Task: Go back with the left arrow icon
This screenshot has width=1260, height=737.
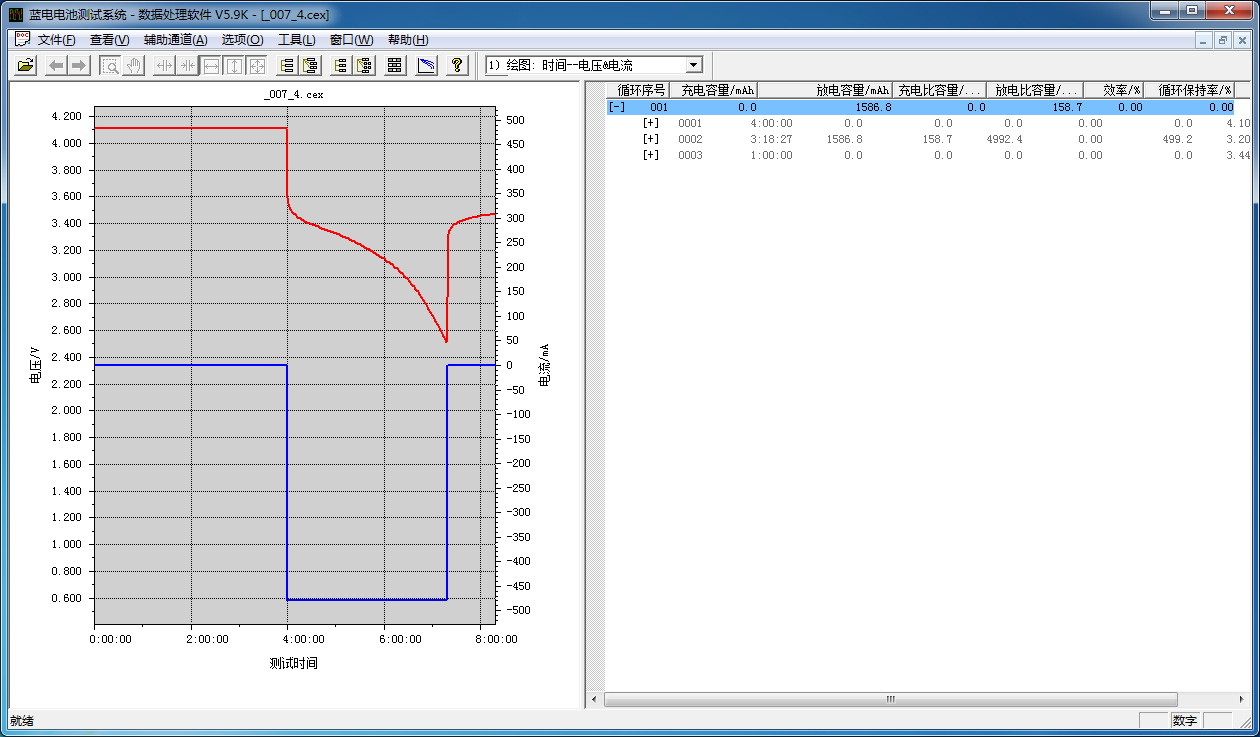Action: 56,65
